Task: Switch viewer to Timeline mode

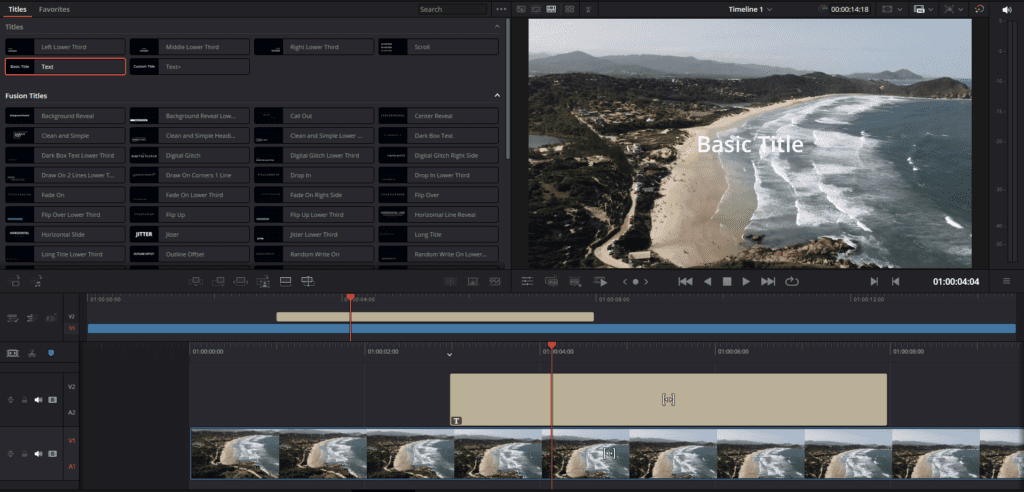Action: click(551, 9)
